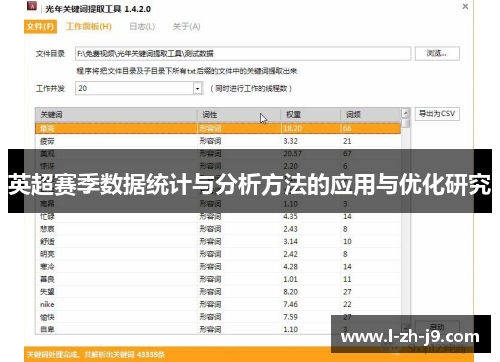Click the keyword list scrollbar thumb
Viewport: 500px width, 362px height.
tap(405, 123)
